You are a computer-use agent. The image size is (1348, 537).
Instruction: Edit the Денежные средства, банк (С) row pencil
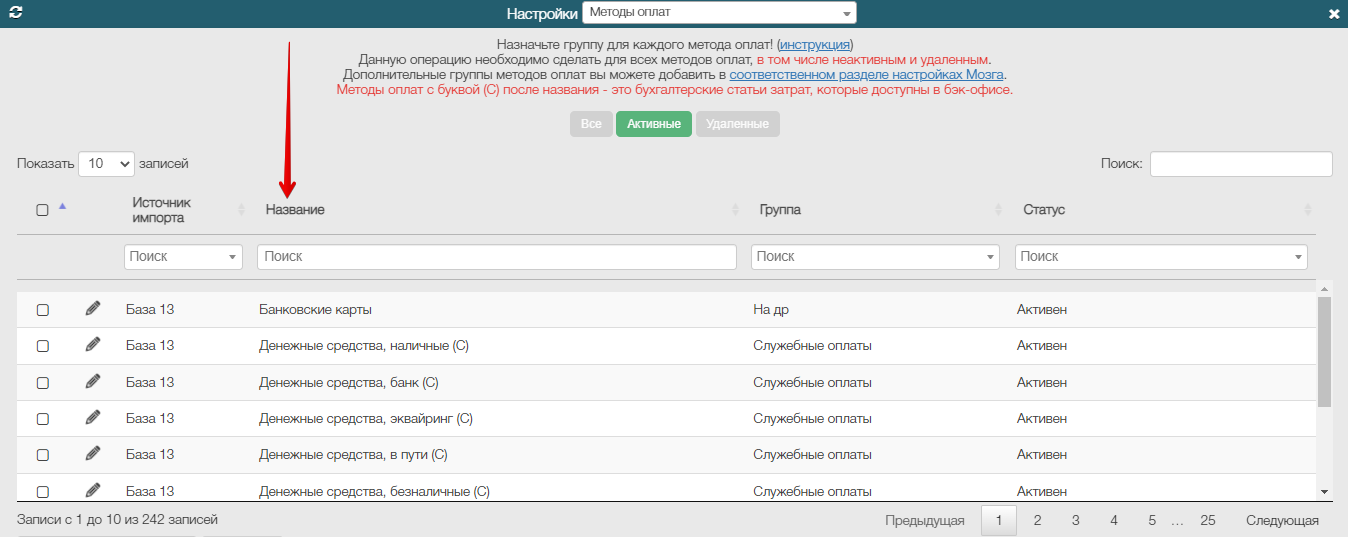93,381
